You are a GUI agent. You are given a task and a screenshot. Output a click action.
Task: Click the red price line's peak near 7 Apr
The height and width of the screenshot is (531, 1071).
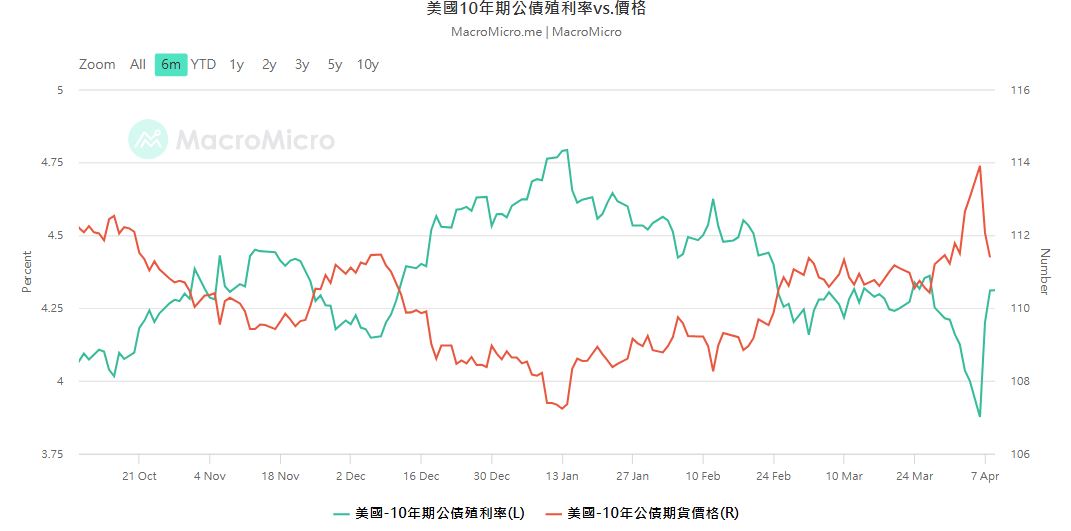(980, 166)
